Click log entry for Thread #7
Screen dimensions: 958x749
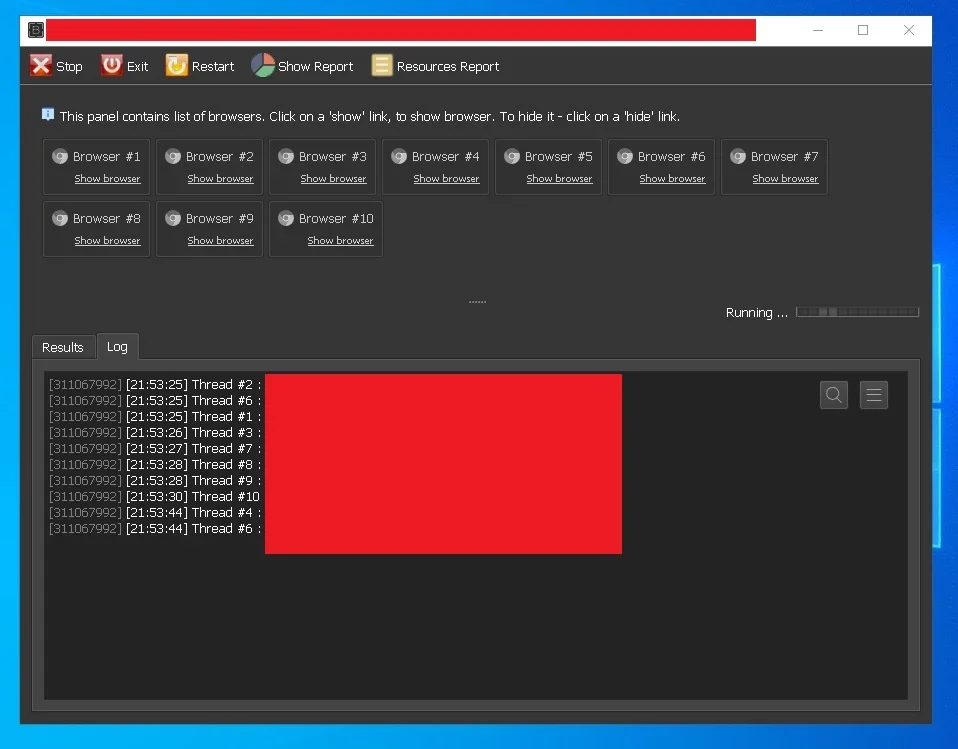tap(155, 448)
